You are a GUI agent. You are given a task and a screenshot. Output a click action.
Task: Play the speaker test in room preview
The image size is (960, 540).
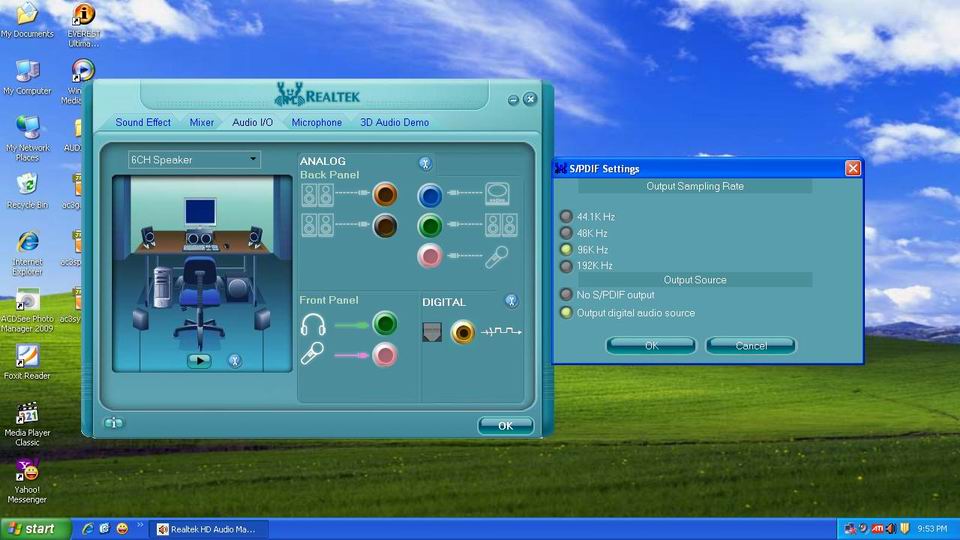(x=199, y=361)
